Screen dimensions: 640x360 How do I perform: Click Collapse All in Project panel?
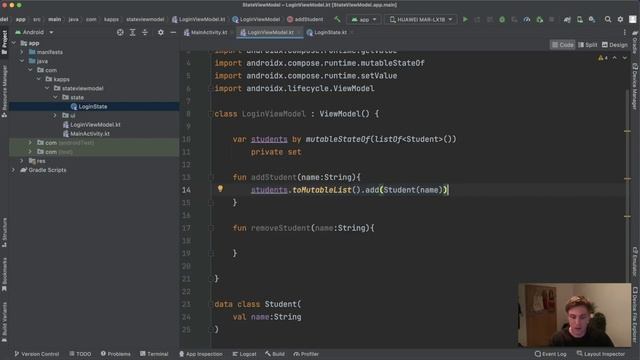145,32
